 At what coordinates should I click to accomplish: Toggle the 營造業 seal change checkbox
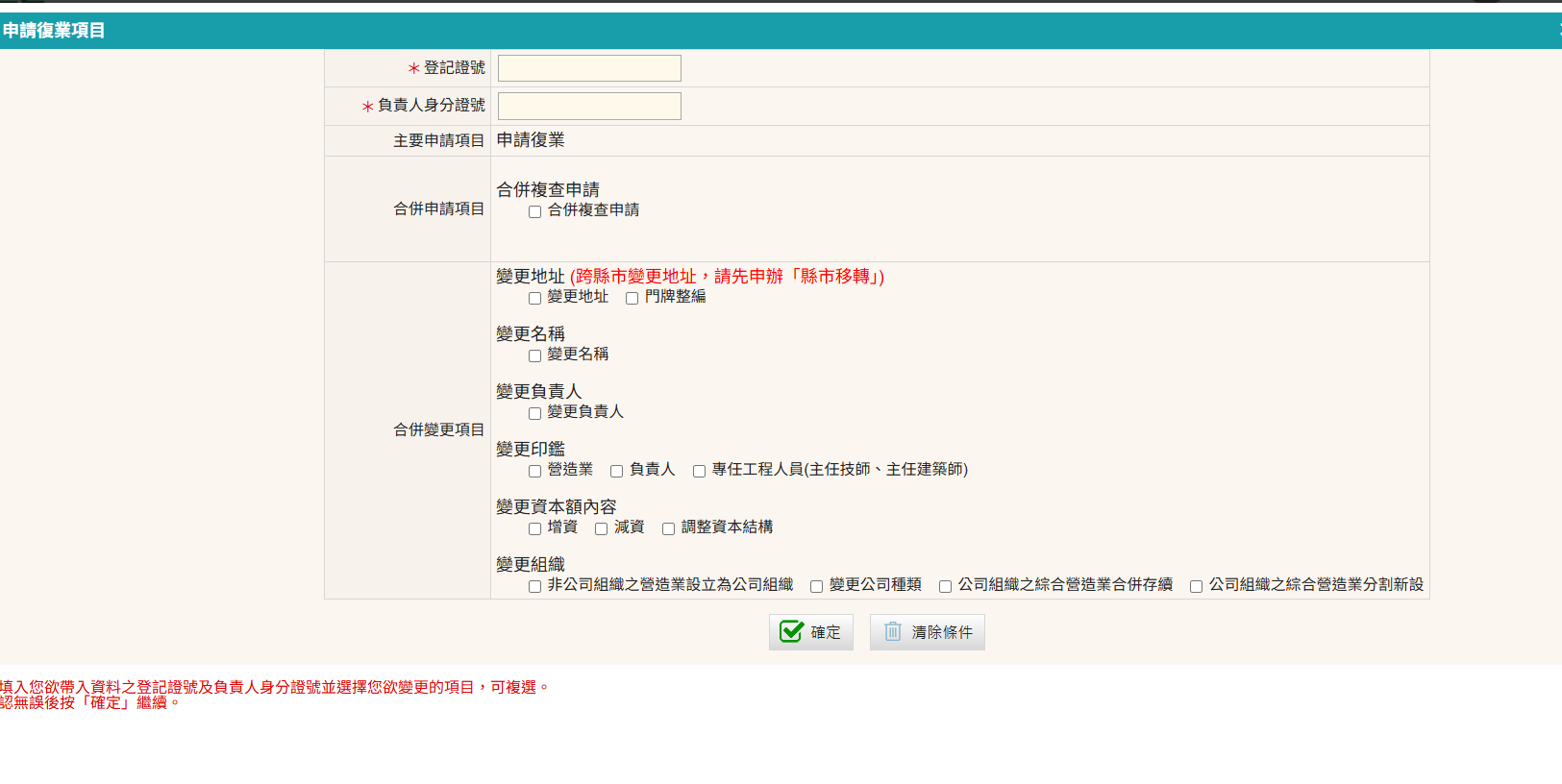(x=534, y=472)
